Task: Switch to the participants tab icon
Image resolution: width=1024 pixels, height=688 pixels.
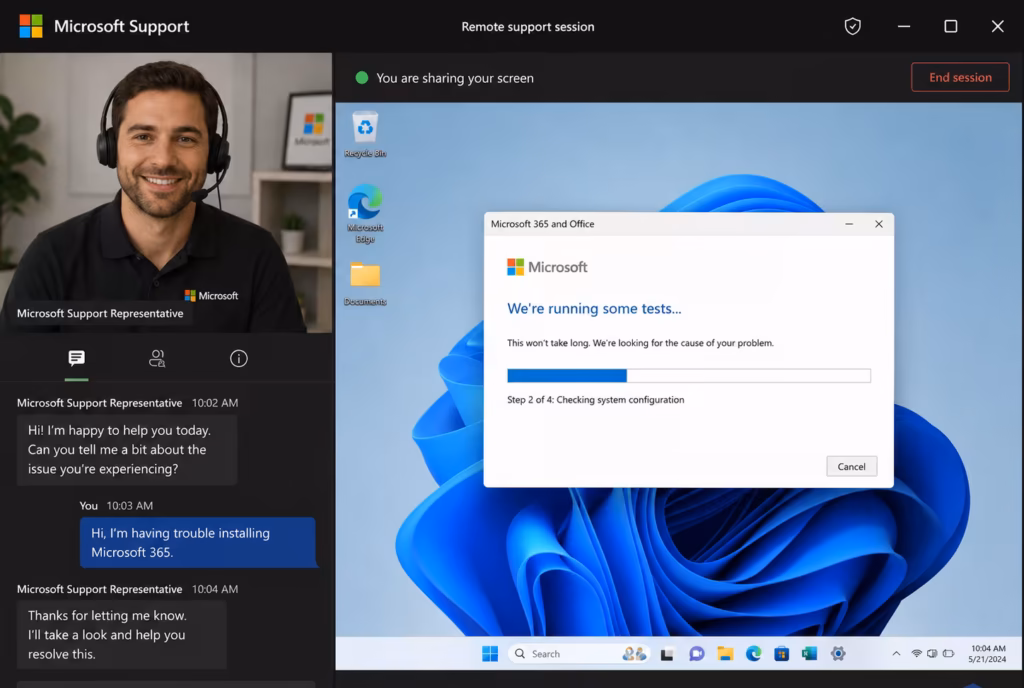Action: tap(157, 358)
